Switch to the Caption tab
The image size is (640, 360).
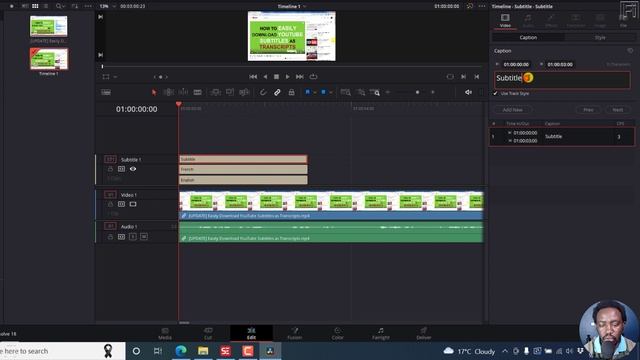528,38
